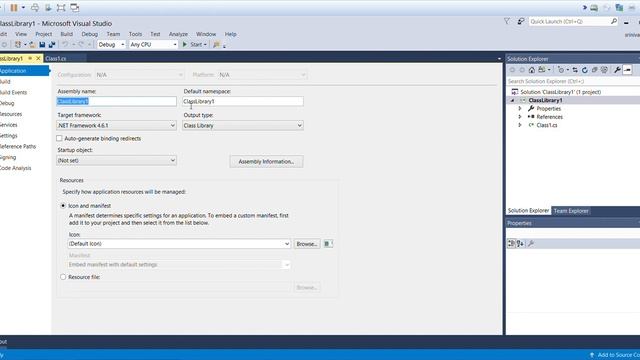Open the Analyze menu
This screenshot has width=640, height=360.
[x=178, y=34]
